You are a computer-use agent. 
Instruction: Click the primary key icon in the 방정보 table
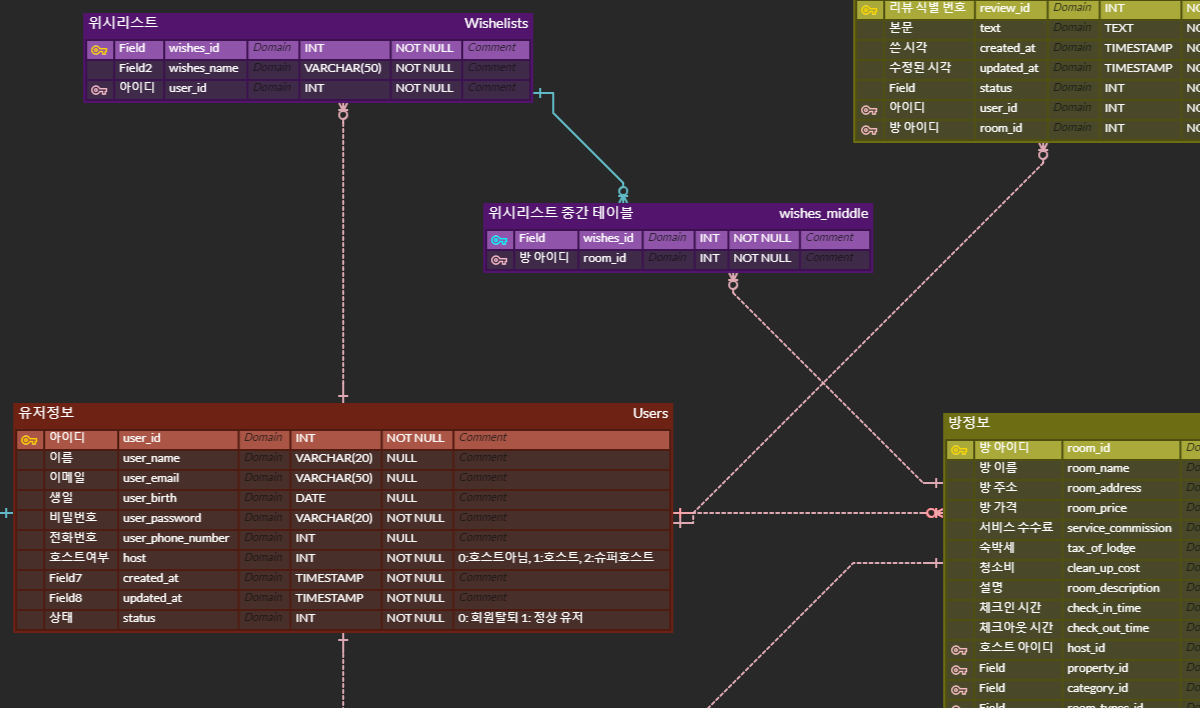pos(959,450)
